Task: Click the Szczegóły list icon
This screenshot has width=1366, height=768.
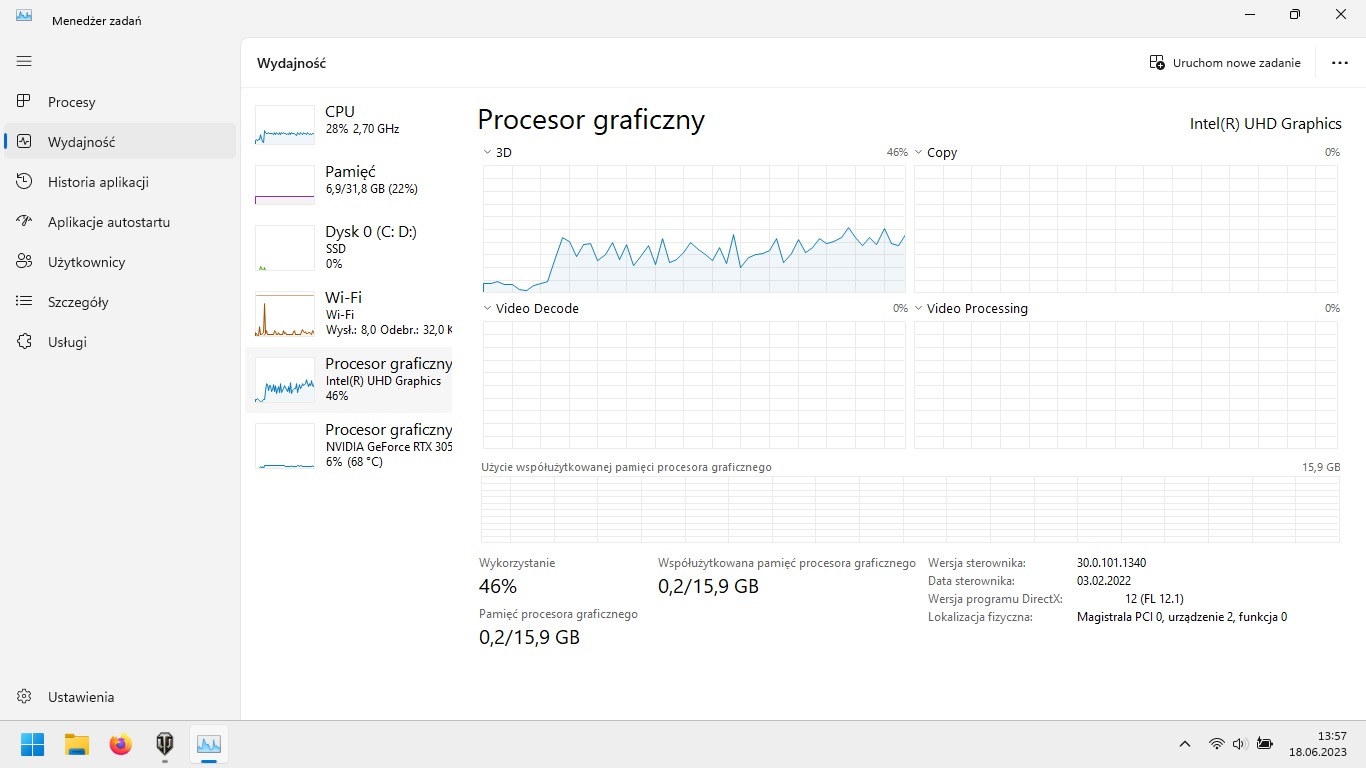Action: pos(25,302)
